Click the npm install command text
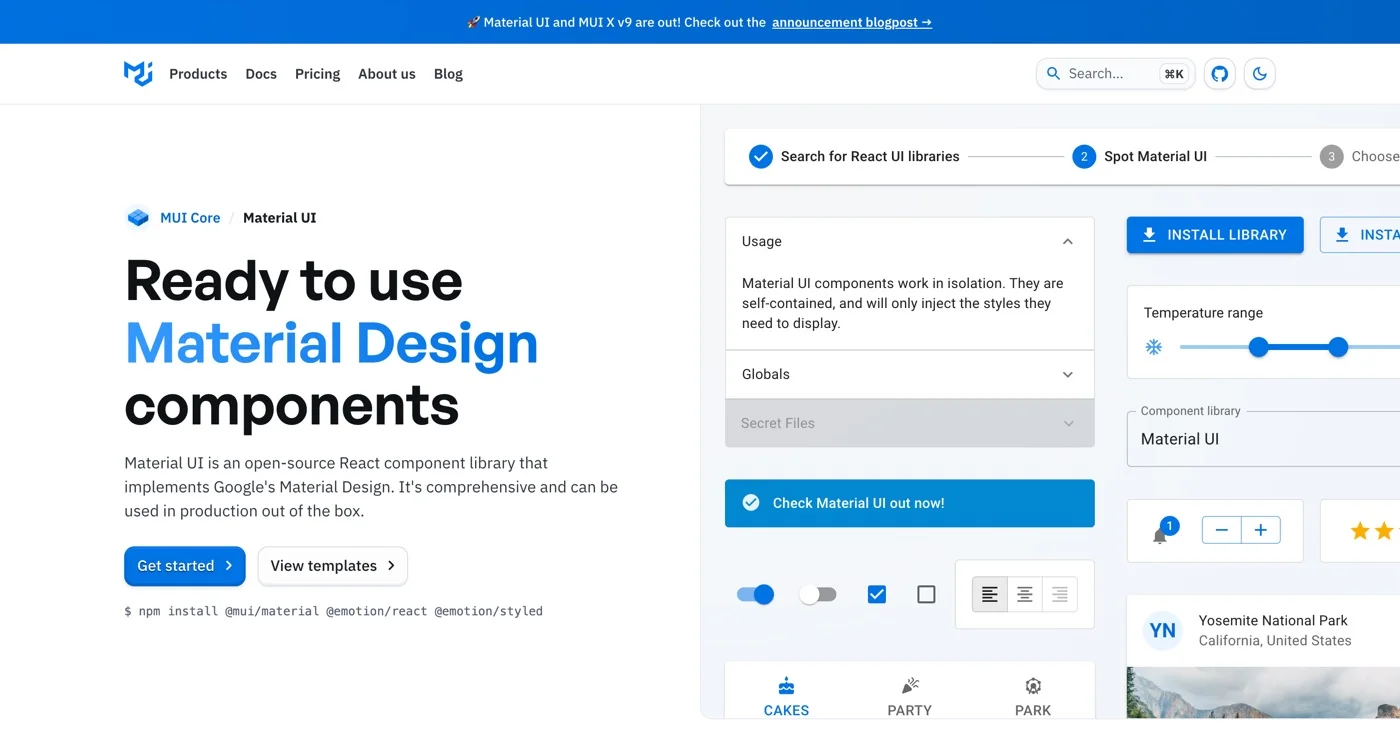The height and width of the screenshot is (735, 1400). pos(333,611)
